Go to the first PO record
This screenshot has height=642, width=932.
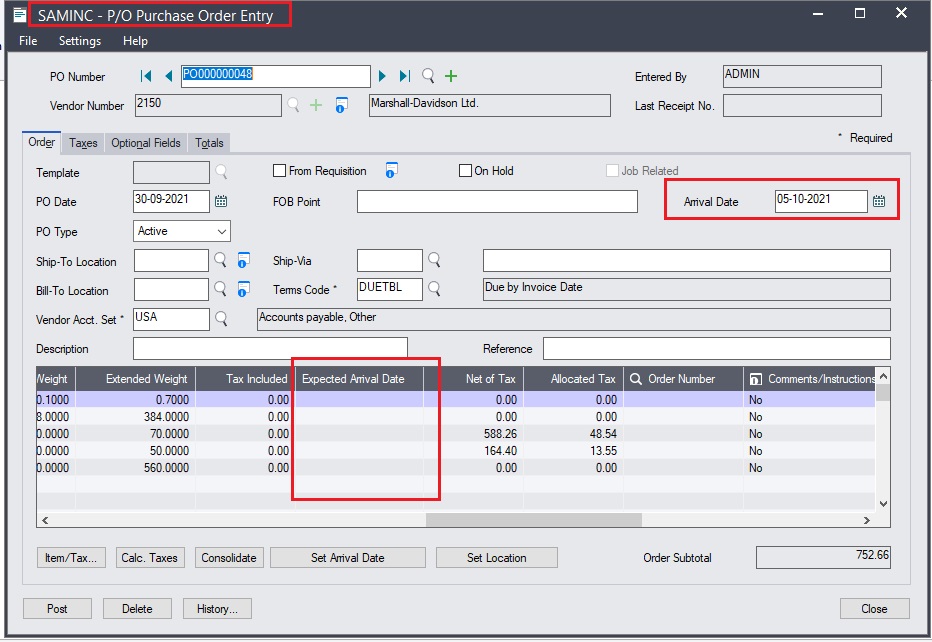(146, 76)
